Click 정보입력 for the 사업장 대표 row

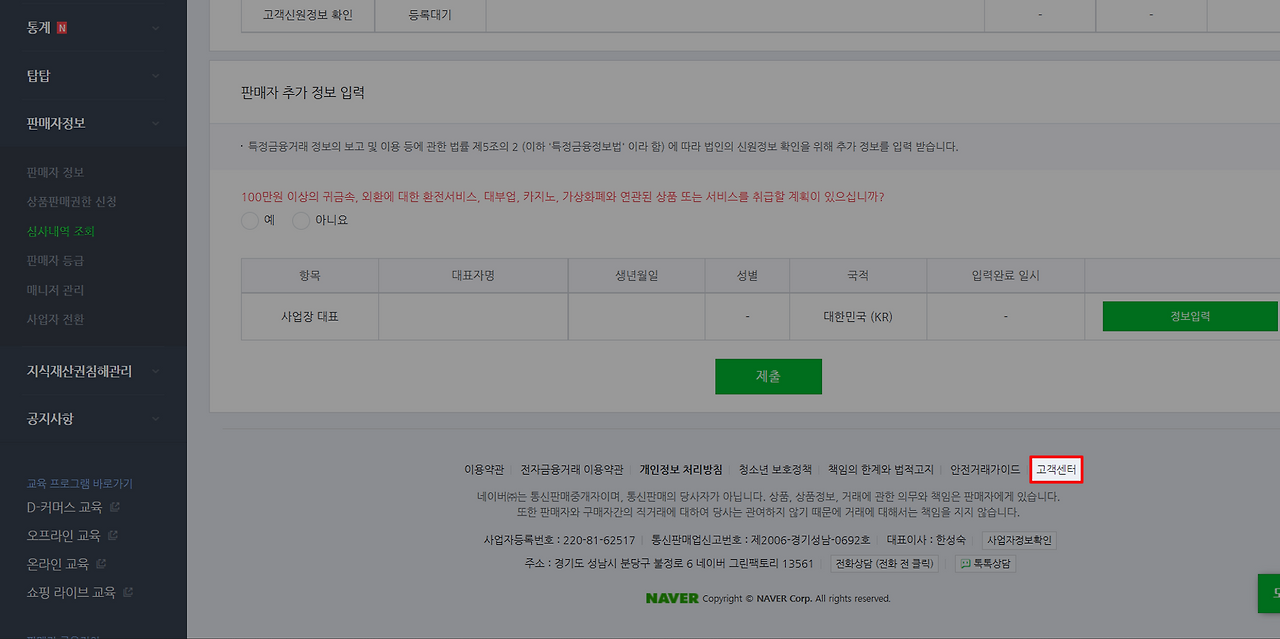point(1189,315)
